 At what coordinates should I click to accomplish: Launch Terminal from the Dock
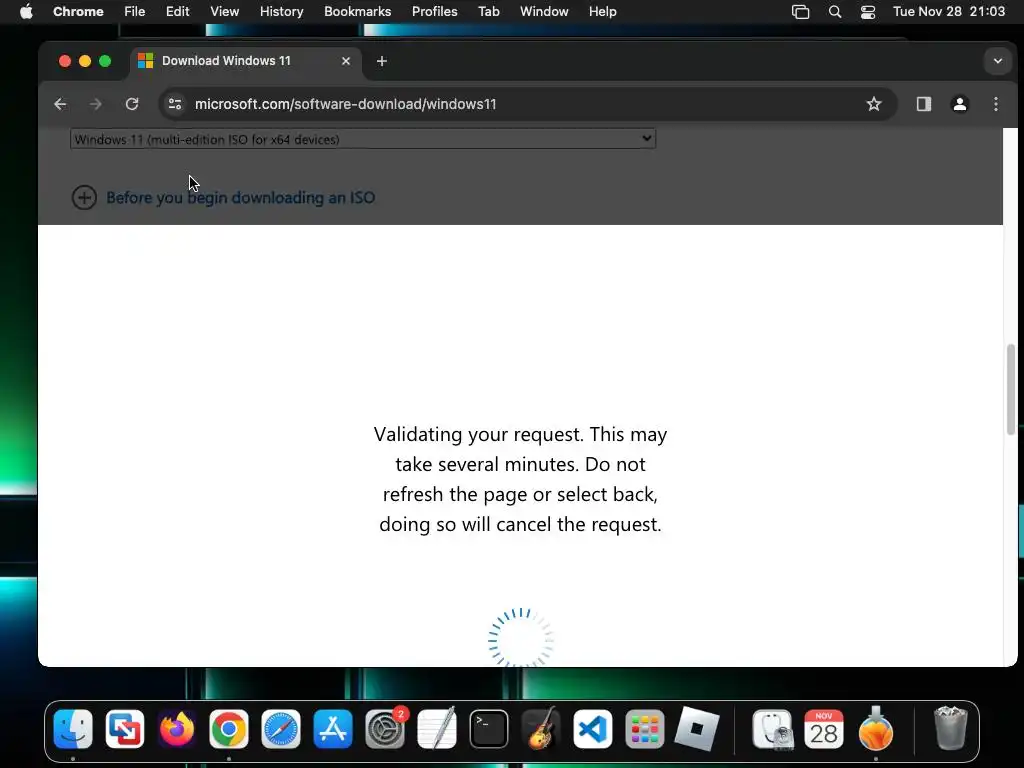point(488,729)
